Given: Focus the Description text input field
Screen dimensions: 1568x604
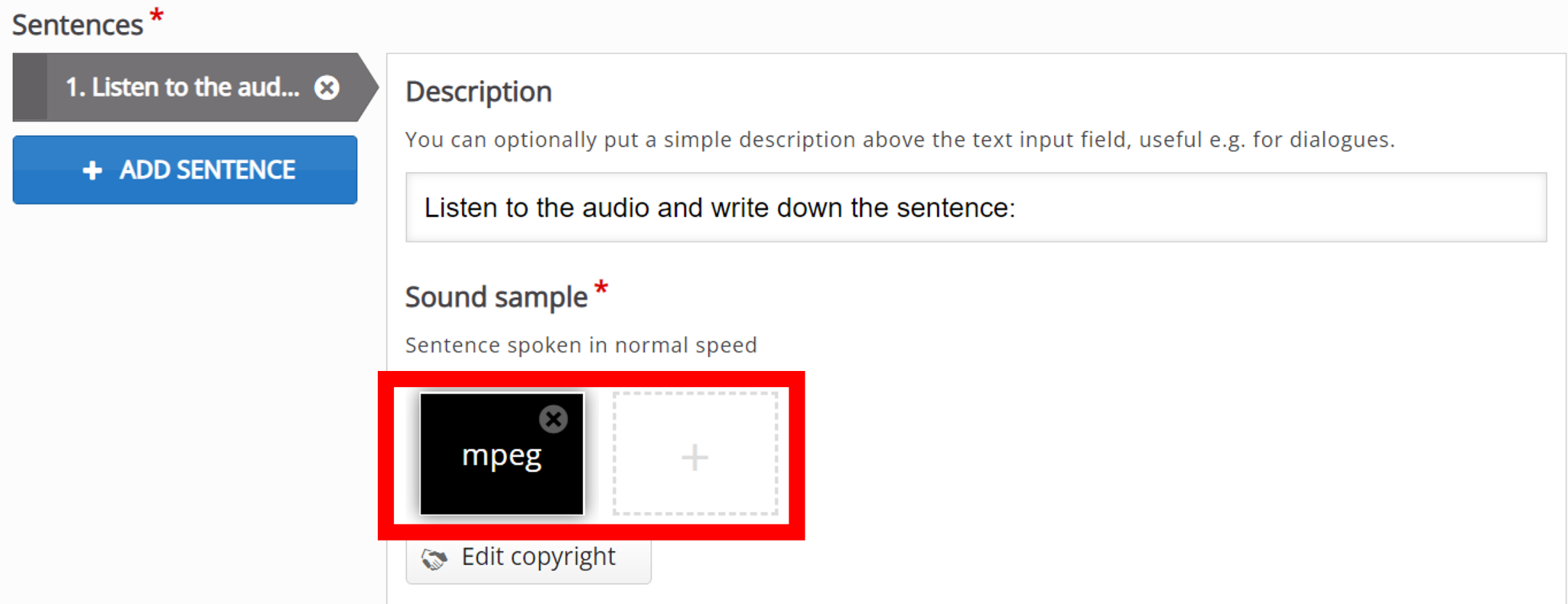Looking at the screenshot, I should [x=976, y=207].
